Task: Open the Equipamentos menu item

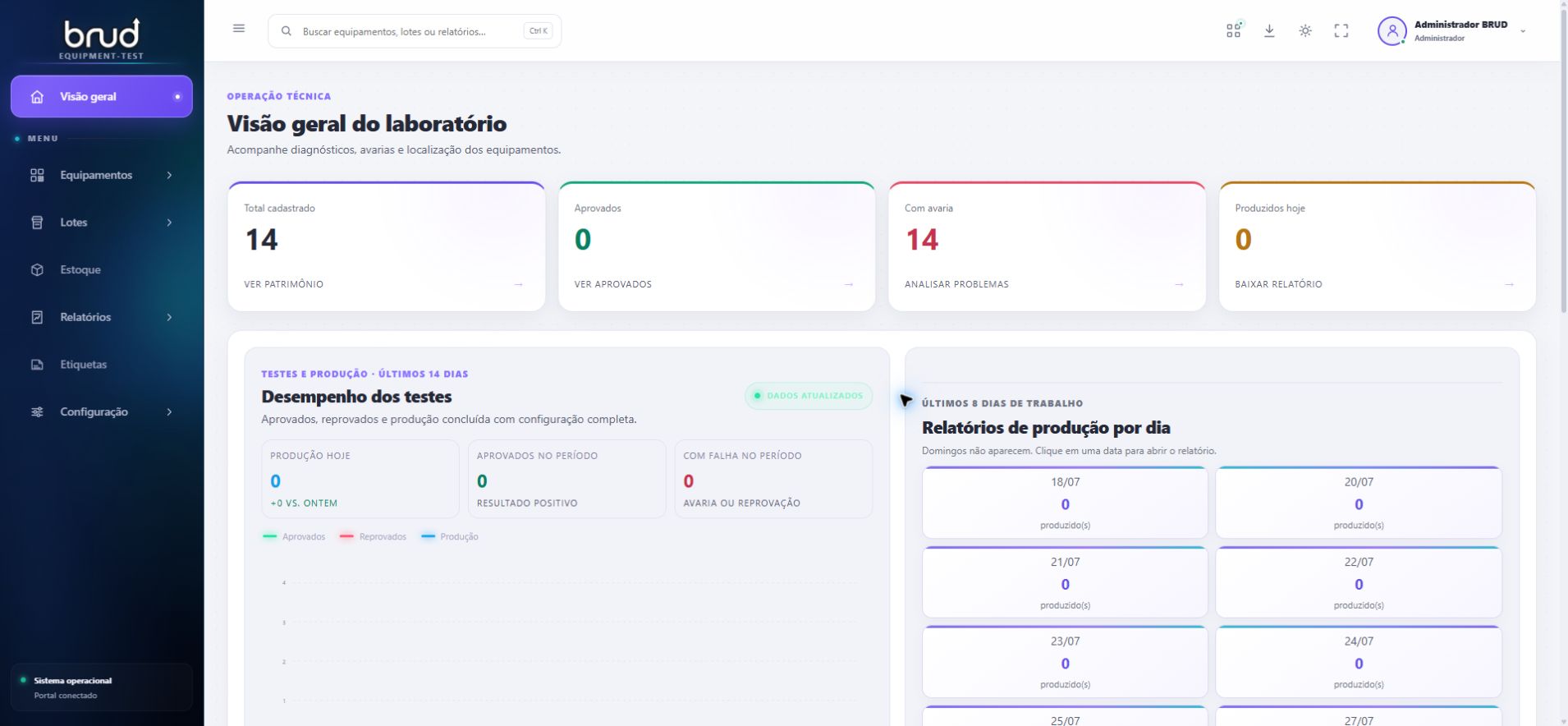Action: (102, 175)
